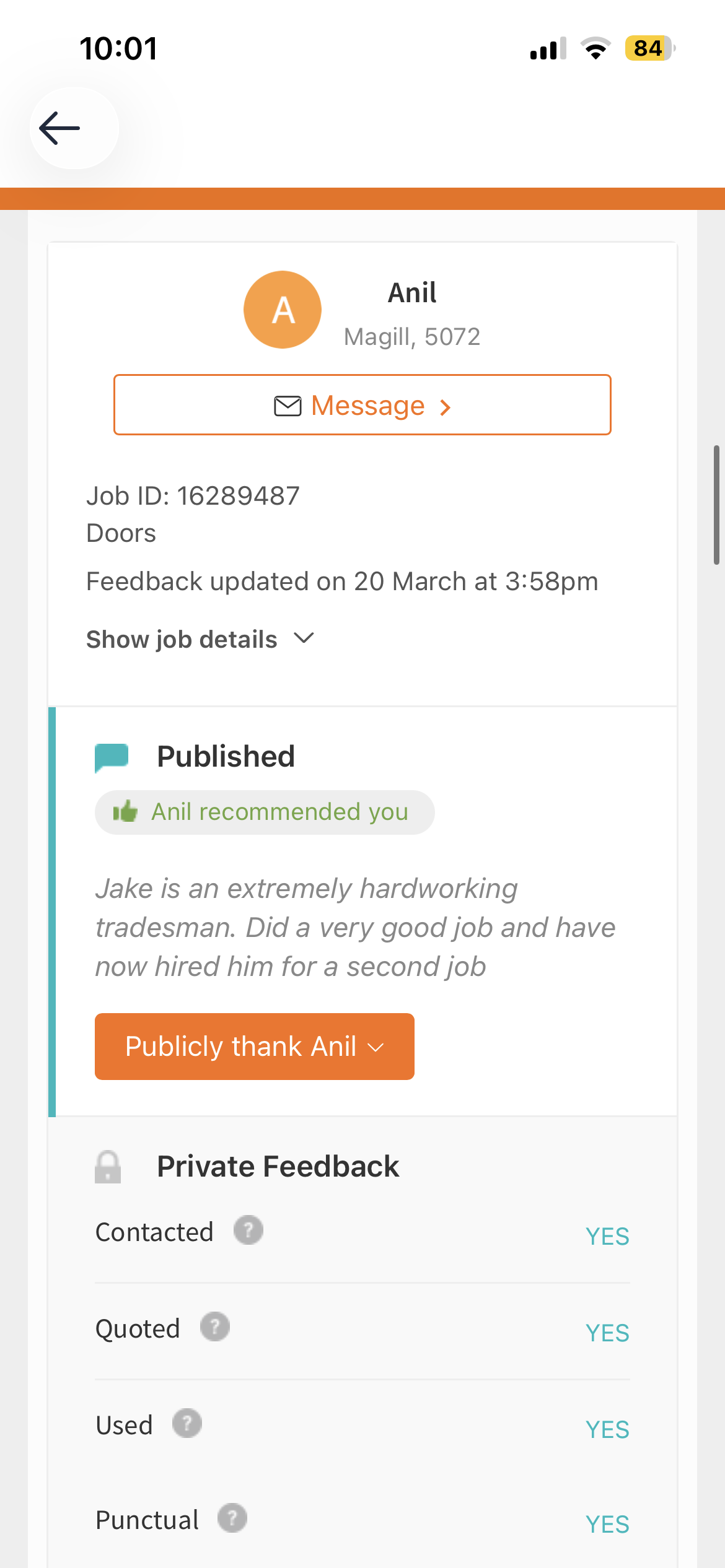Screen dimensions: 725x1568
Task: Tap the back arrow button
Action: [x=60, y=128]
